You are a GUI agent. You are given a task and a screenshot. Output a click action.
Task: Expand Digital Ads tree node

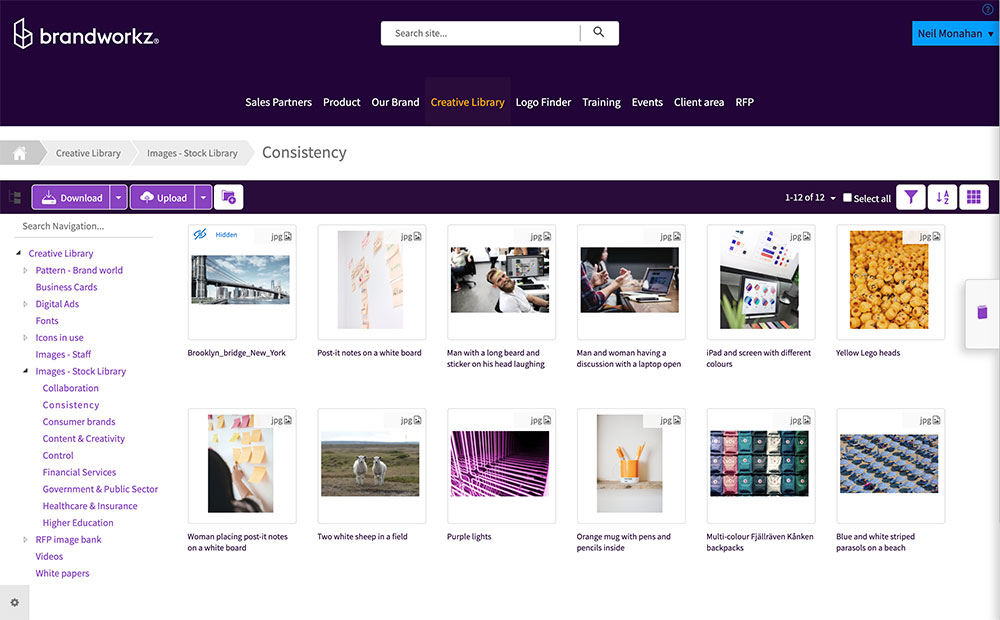click(26, 304)
